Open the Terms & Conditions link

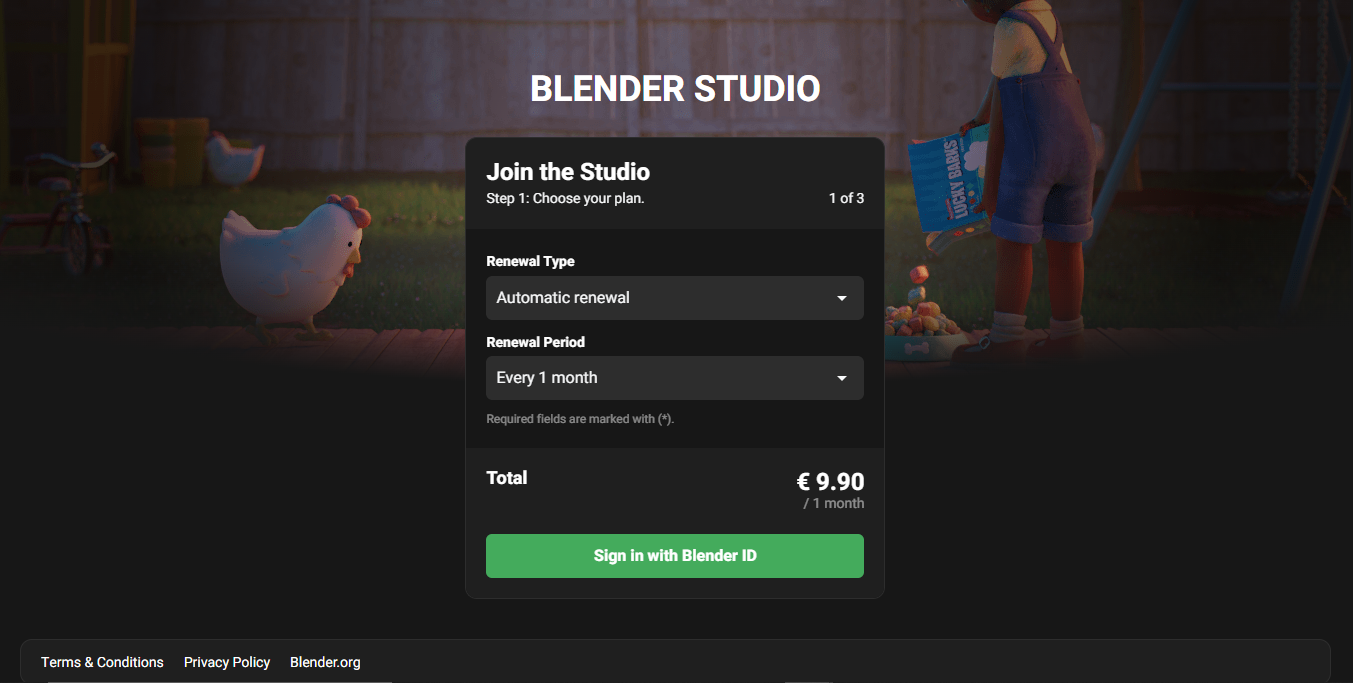click(102, 662)
